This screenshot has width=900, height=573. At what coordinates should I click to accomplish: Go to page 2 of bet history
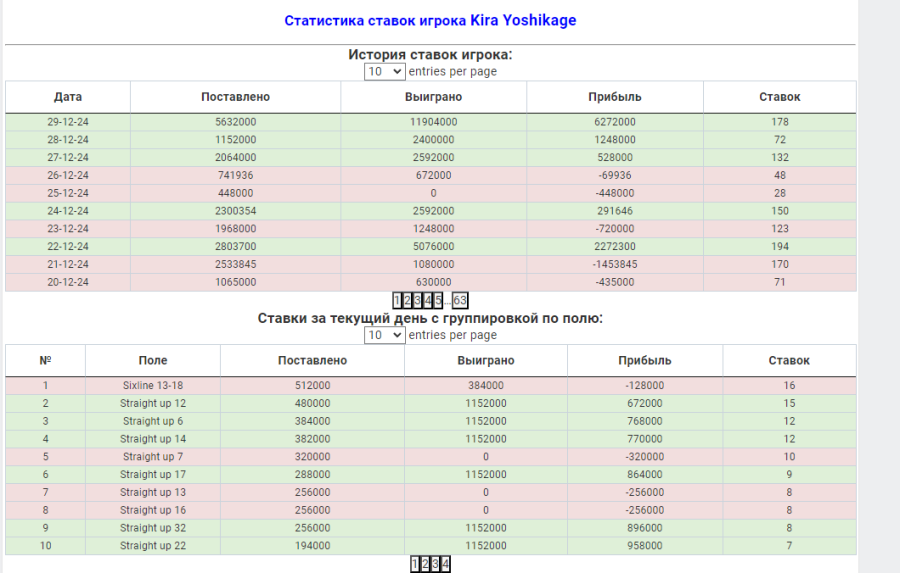407,300
